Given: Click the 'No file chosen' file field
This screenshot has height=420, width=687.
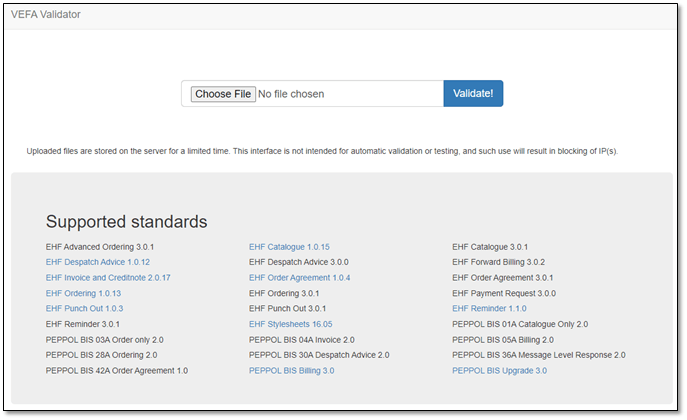Looking at the screenshot, I should [x=291, y=94].
